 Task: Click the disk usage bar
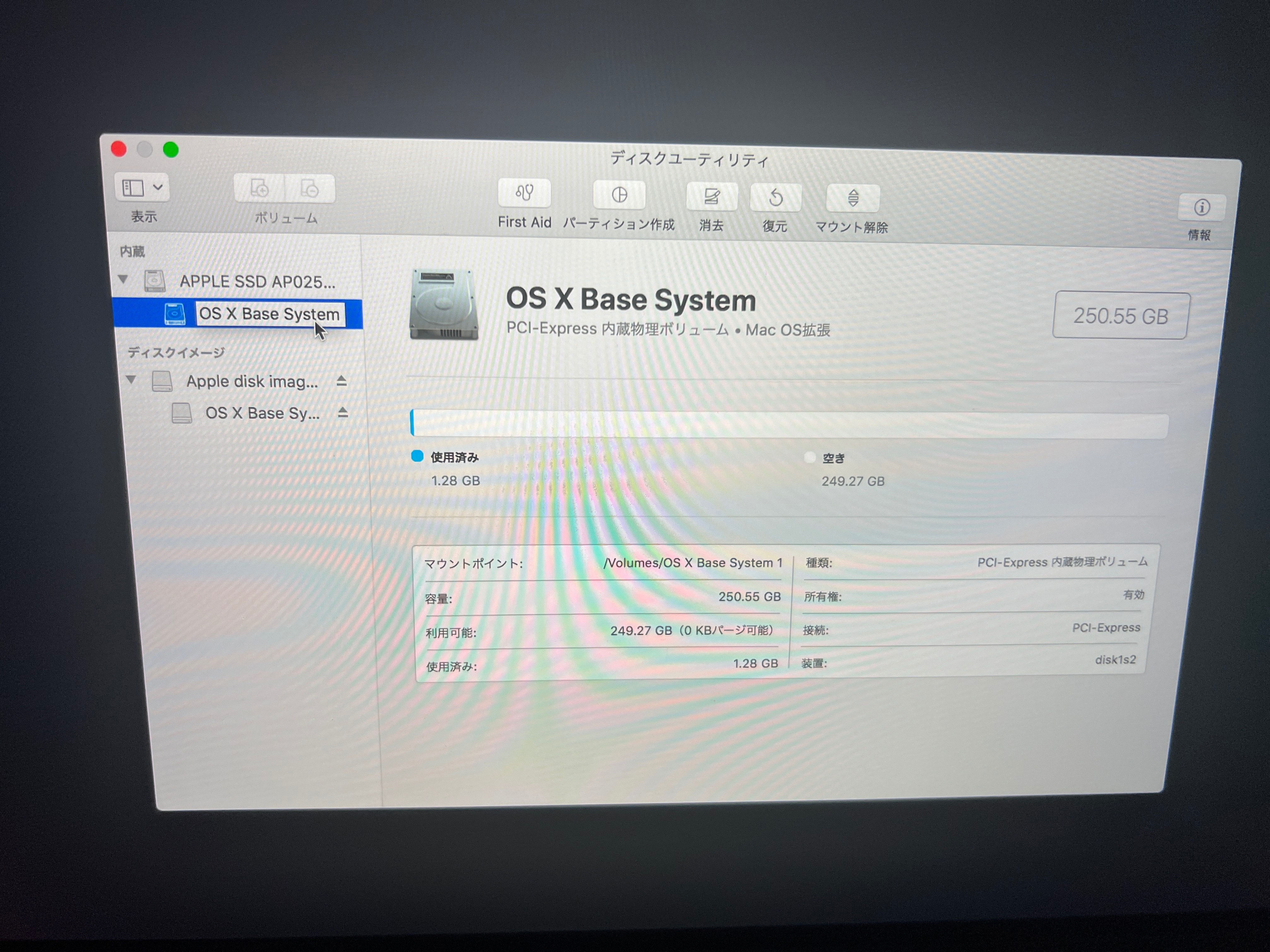[789, 425]
